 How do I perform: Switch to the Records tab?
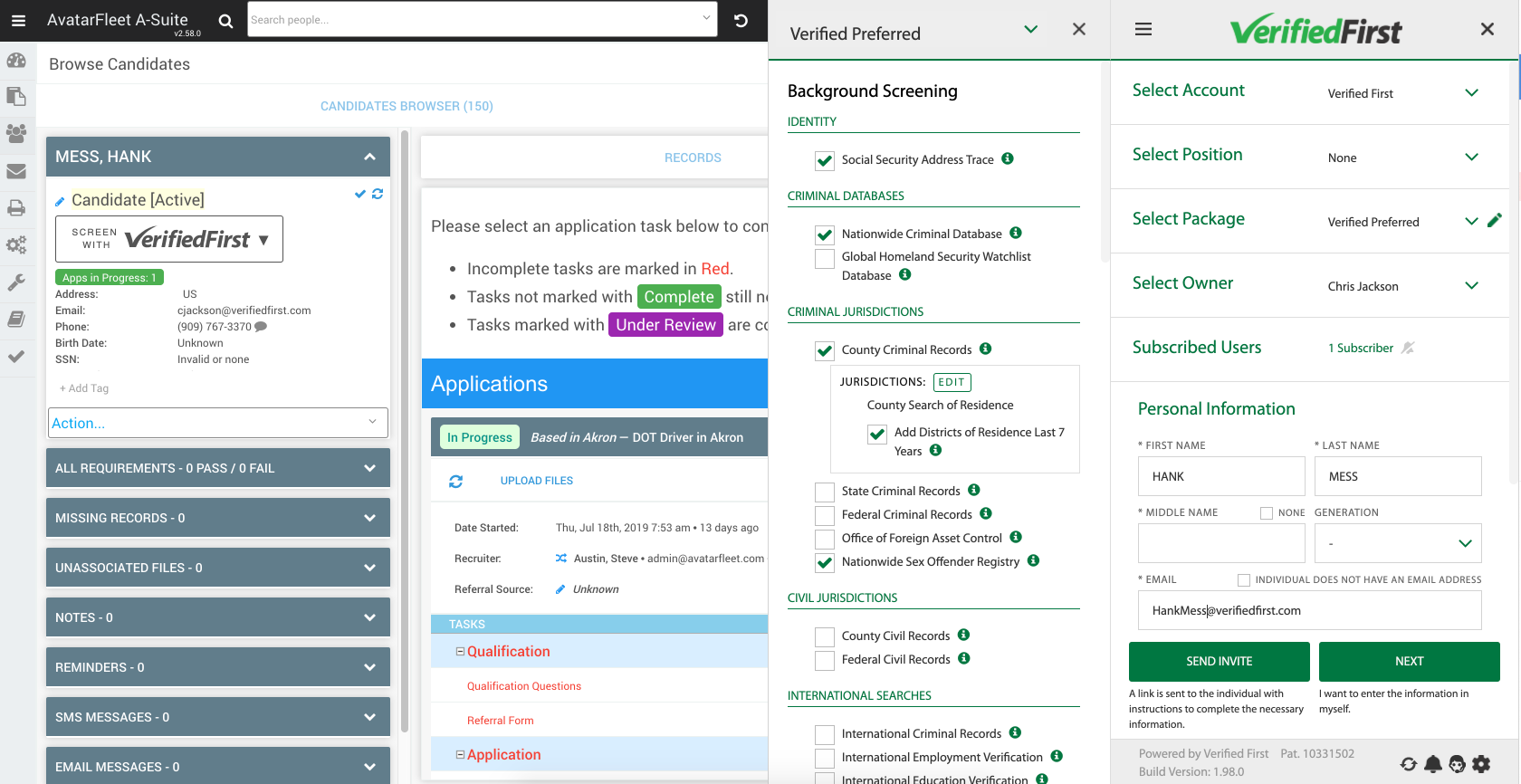click(x=693, y=158)
